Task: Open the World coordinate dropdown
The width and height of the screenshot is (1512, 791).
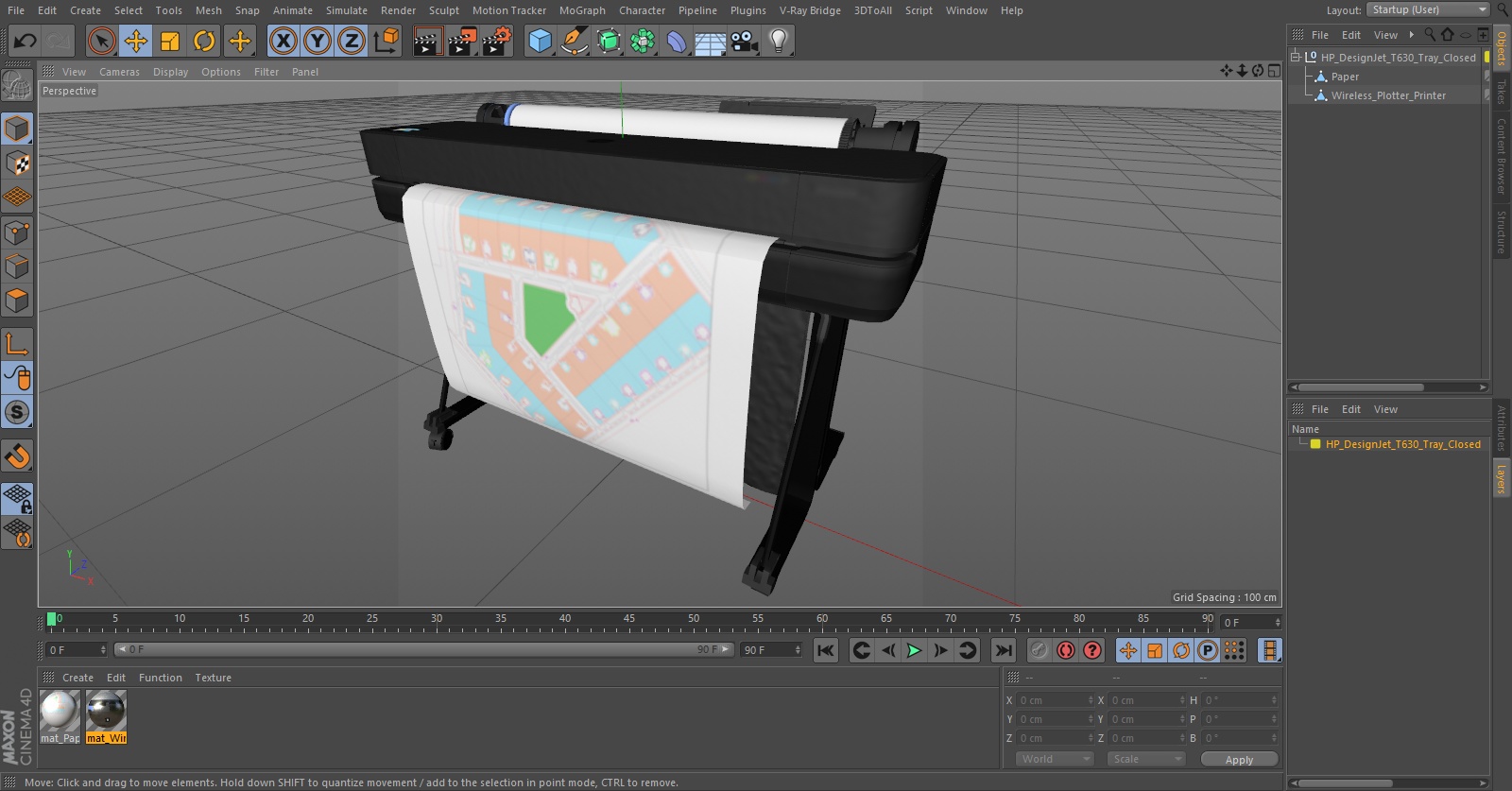Action: [1056, 759]
